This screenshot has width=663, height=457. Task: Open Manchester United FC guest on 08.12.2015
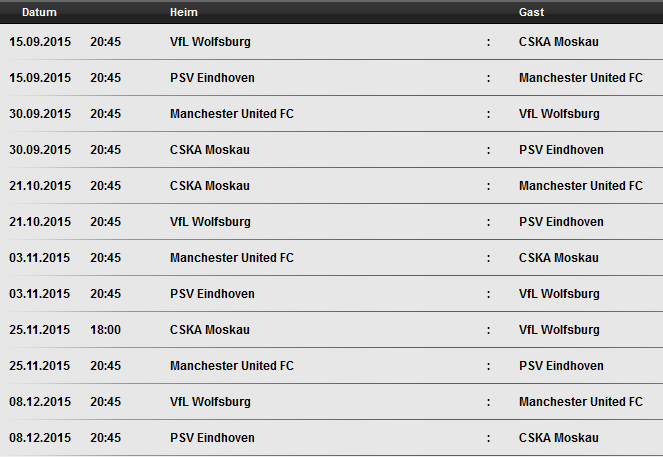[581, 401]
